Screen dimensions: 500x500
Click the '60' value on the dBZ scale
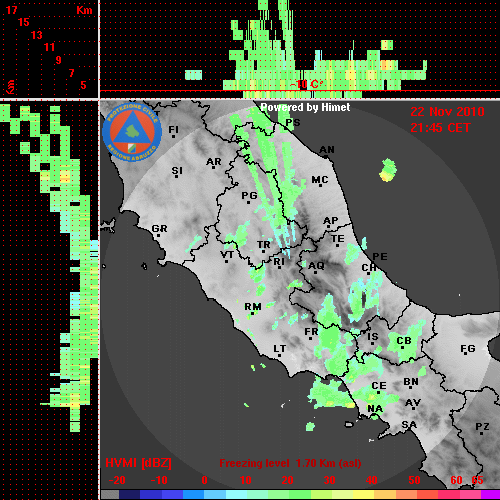pyautogui.click(x=456, y=480)
